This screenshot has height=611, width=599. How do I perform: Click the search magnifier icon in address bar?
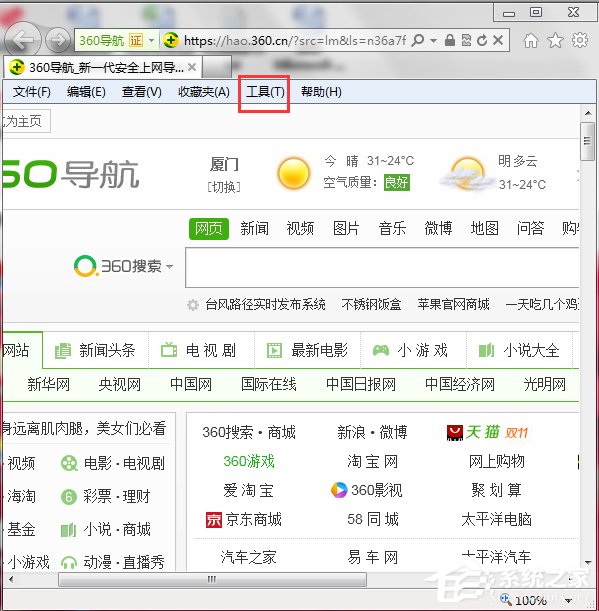point(417,40)
